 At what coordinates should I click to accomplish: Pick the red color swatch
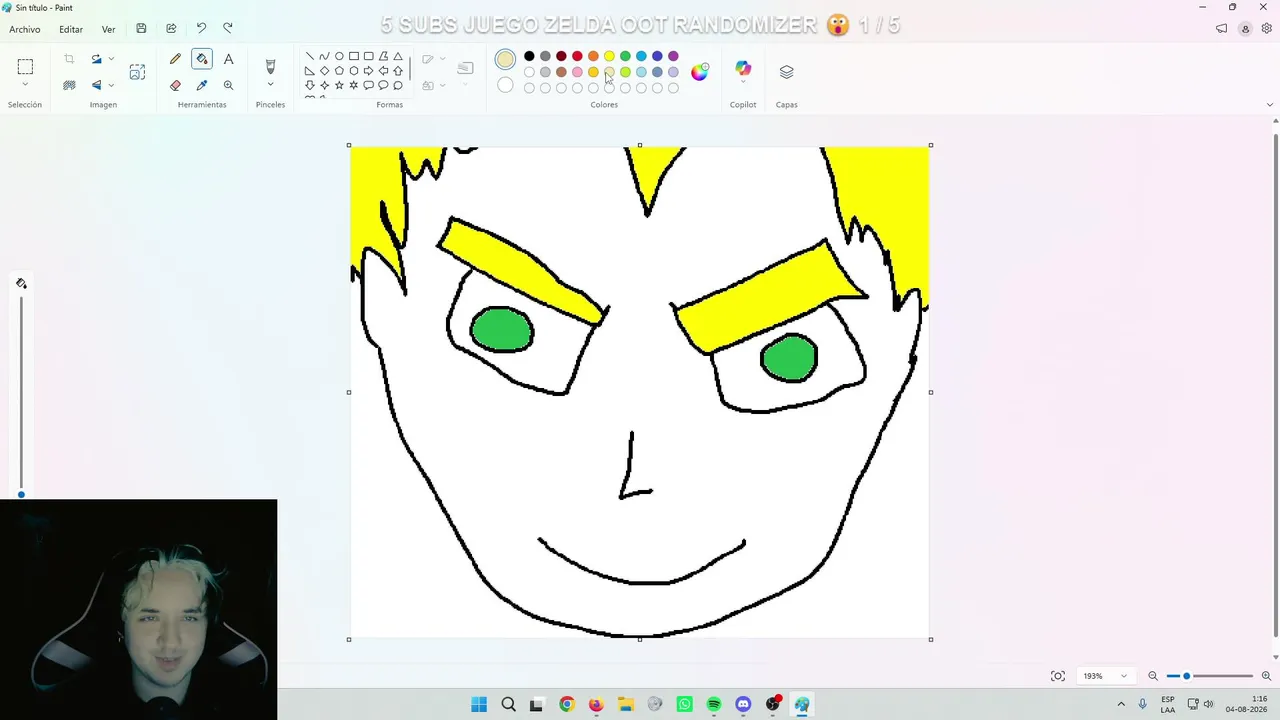coord(577,56)
